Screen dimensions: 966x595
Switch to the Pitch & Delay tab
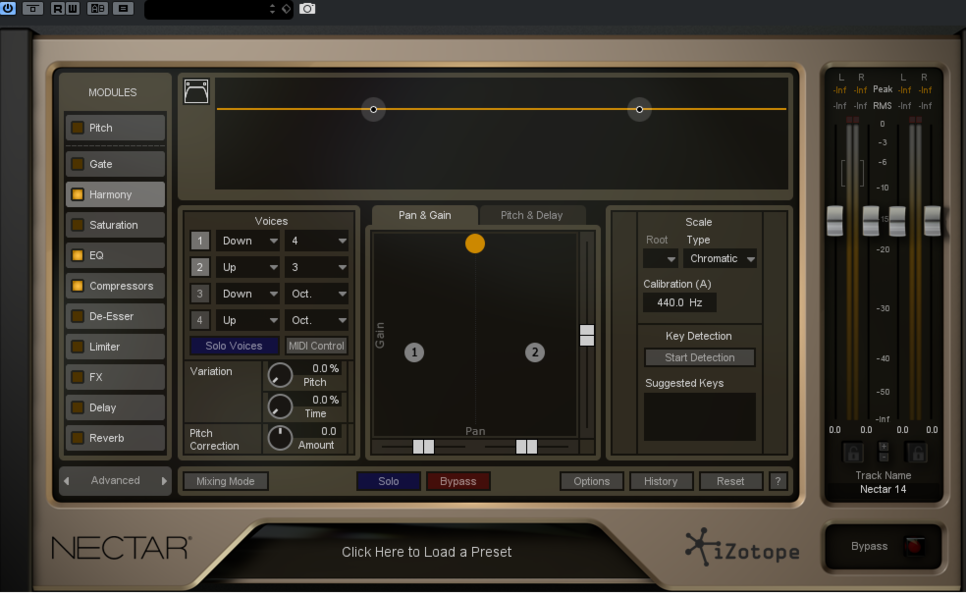pos(532,215)
